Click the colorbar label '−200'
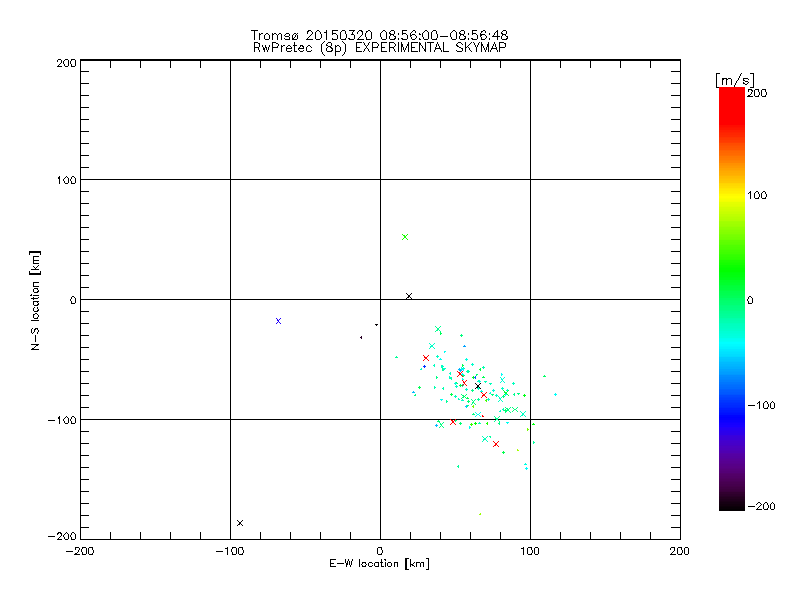 coord(761,506)
